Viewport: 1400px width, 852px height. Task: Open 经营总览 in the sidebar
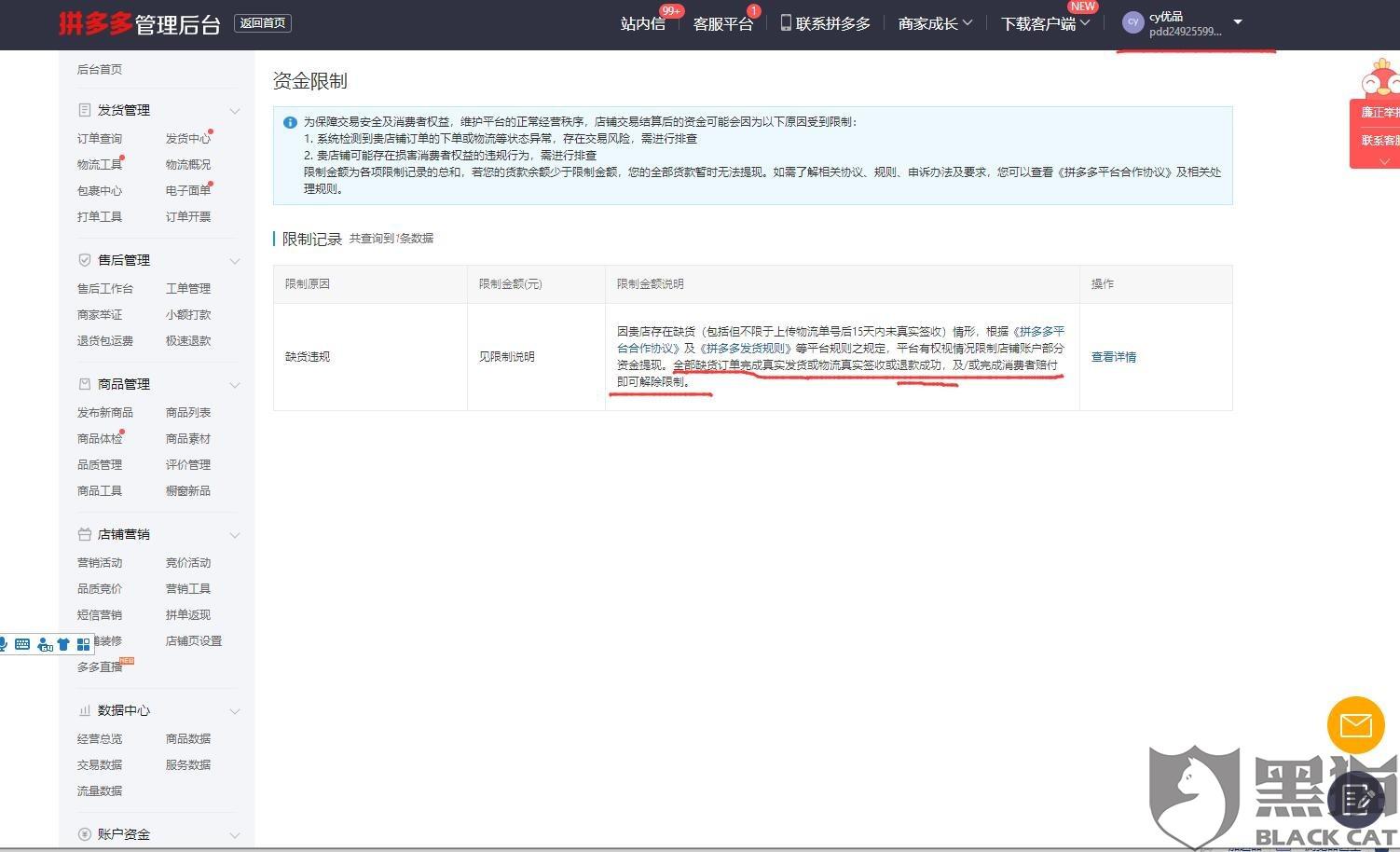[x=100, y=738]
